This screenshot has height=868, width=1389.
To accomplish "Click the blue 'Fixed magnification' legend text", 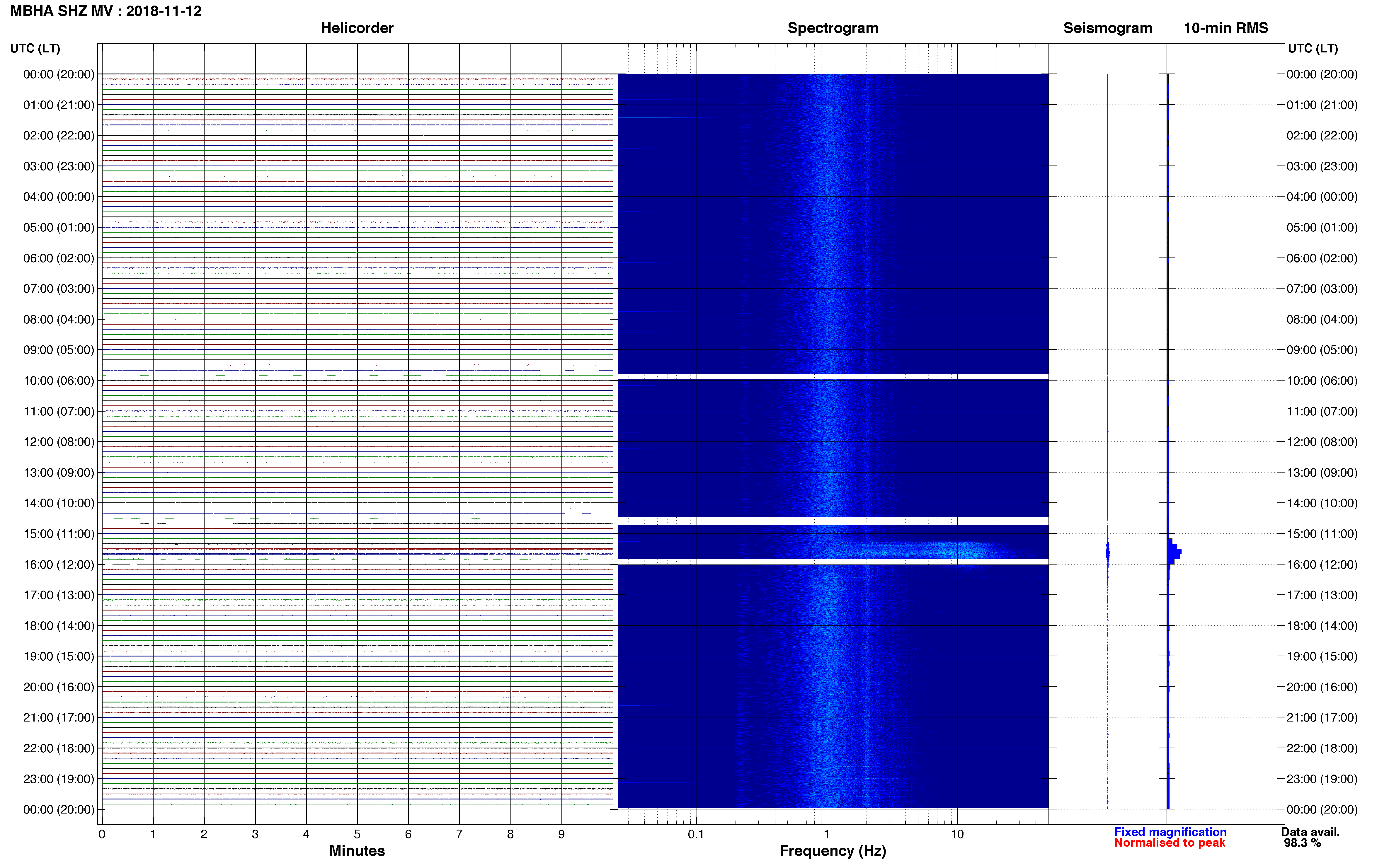I will [1170, 832].
